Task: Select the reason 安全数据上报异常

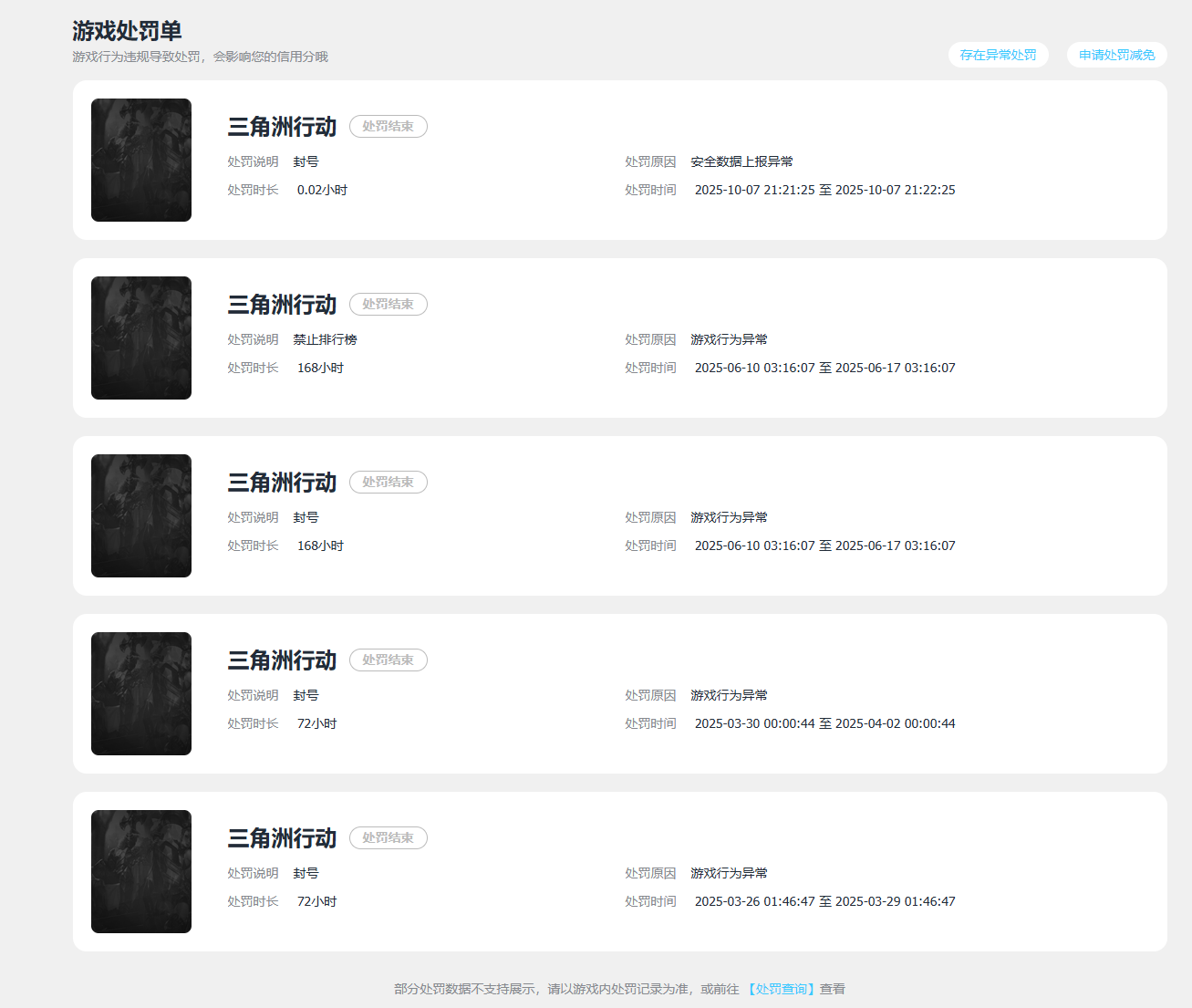Action: pos(741,161)
